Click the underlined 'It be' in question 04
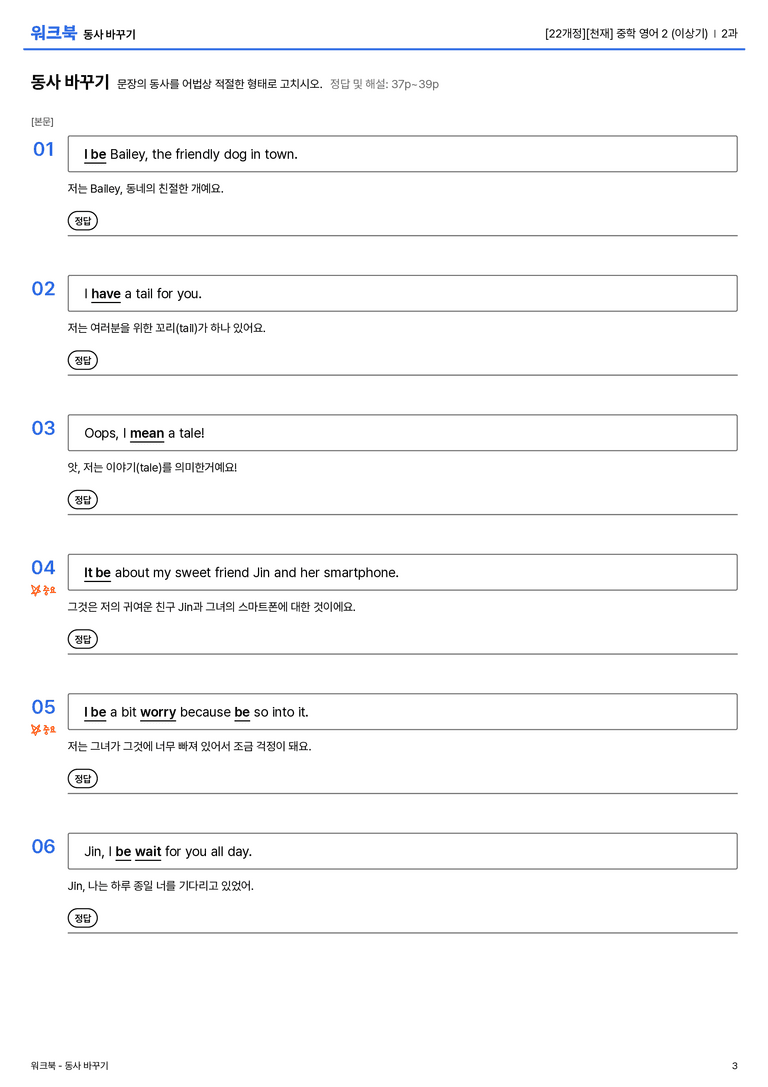Viewport: 768px width, 1087px height. point(97,573)
